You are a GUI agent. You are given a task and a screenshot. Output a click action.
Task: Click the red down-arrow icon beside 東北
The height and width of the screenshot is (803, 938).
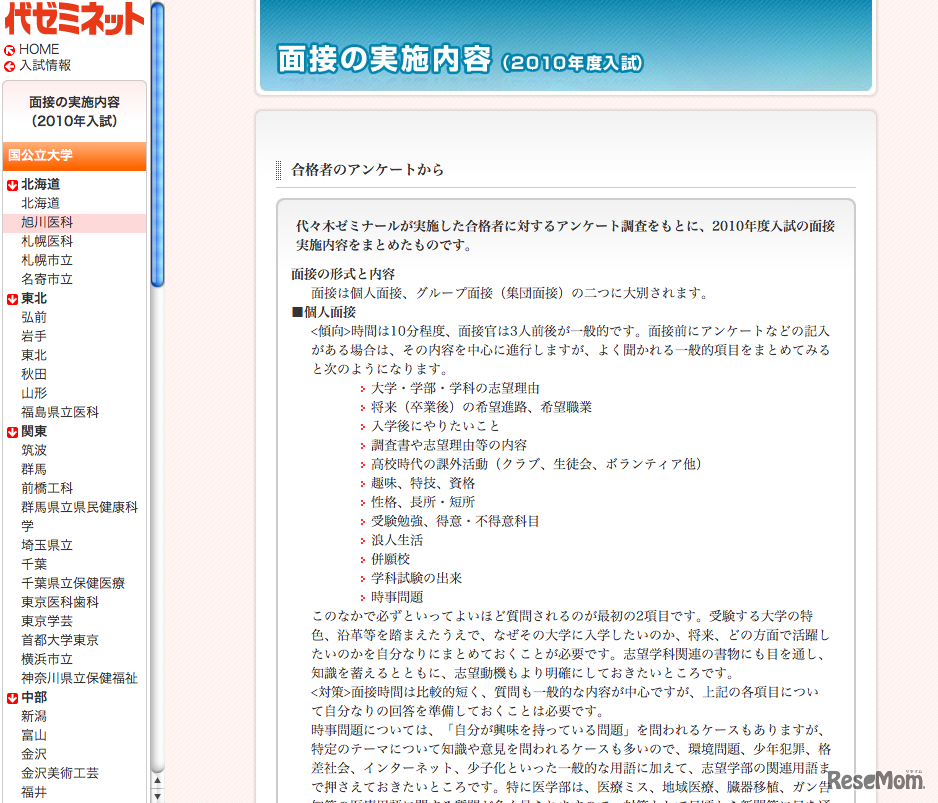[12, 299]
